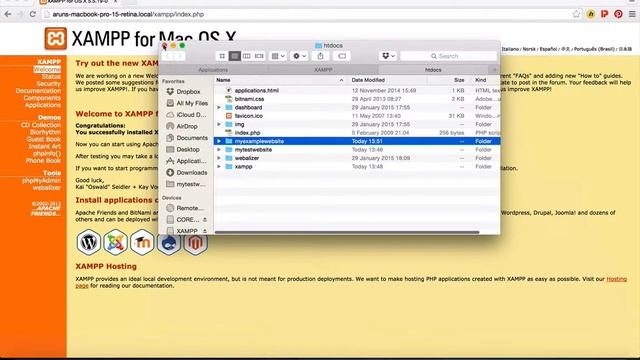
Task: Open All My Files in Finder sidebar
Action: [x=187, y=103]
